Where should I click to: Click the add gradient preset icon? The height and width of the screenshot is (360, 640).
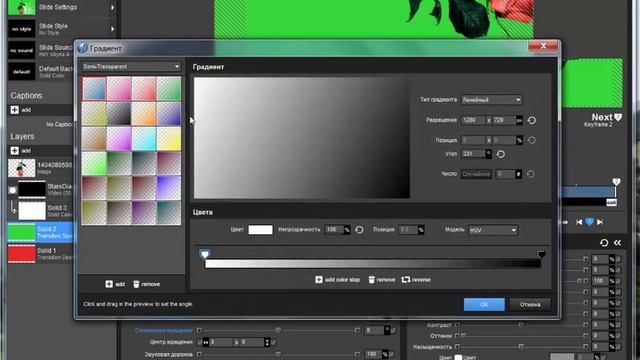click(x=109, y=284)
